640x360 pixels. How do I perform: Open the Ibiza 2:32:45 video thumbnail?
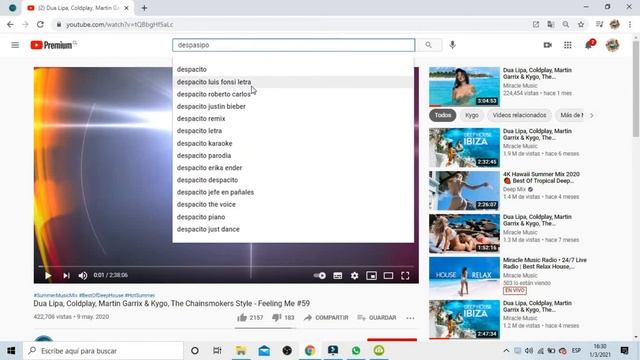pyautogui.click(x=464, y=148)
